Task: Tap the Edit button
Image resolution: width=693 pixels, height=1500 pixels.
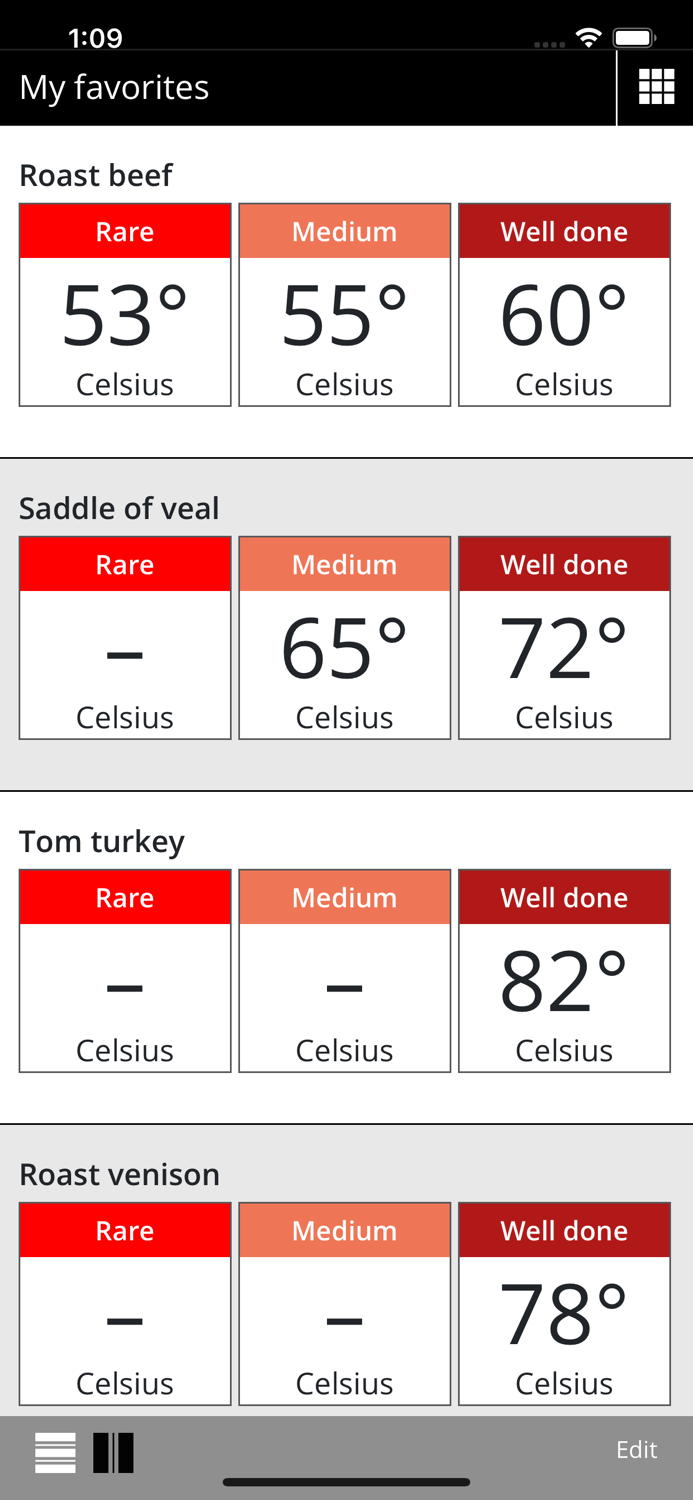Action: click(x=636, y=1449)
